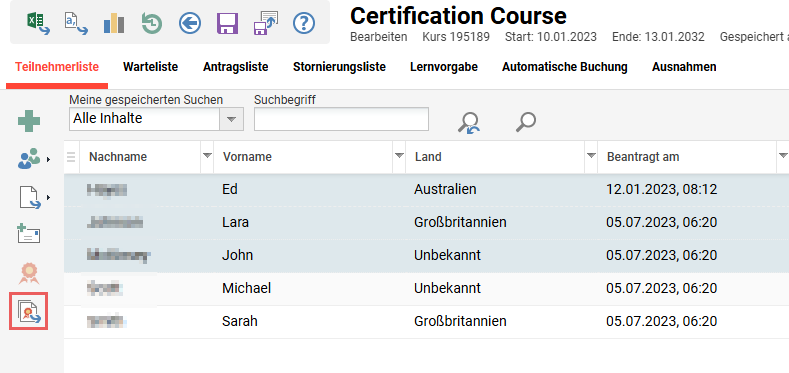Click Unbekannt in Michael's row
Screen dimensions: 789x373
(447, 288)
